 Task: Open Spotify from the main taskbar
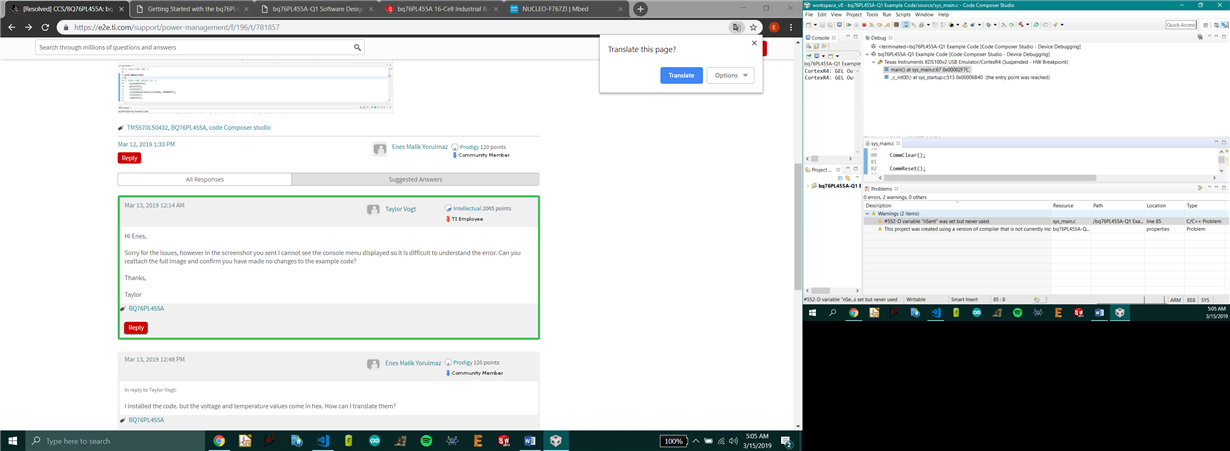click(426, 440)
